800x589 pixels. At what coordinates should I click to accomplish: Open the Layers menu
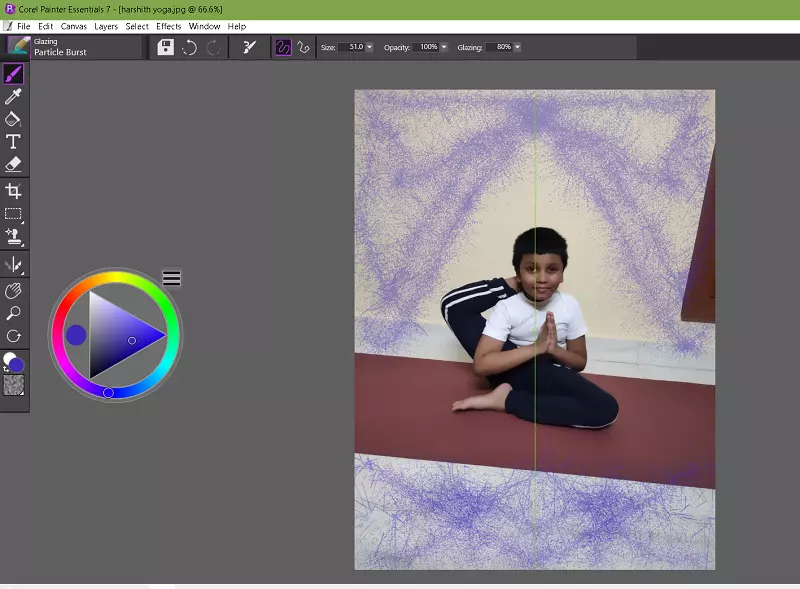point(105,26)
